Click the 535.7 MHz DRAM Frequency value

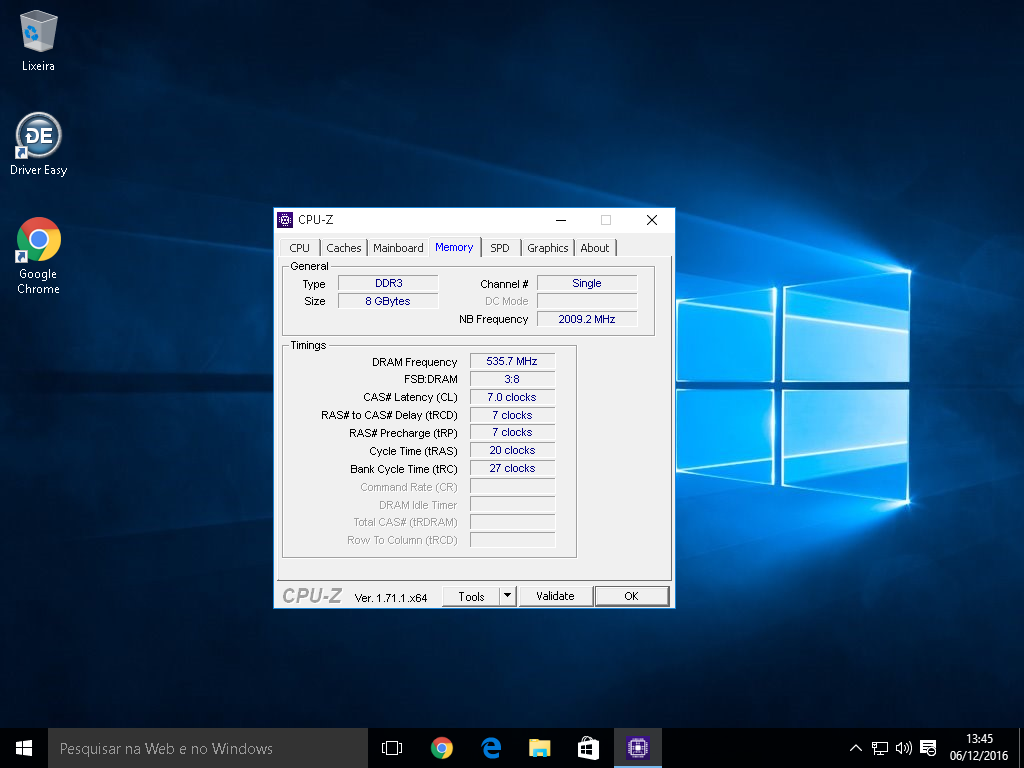tap(513, 361)
